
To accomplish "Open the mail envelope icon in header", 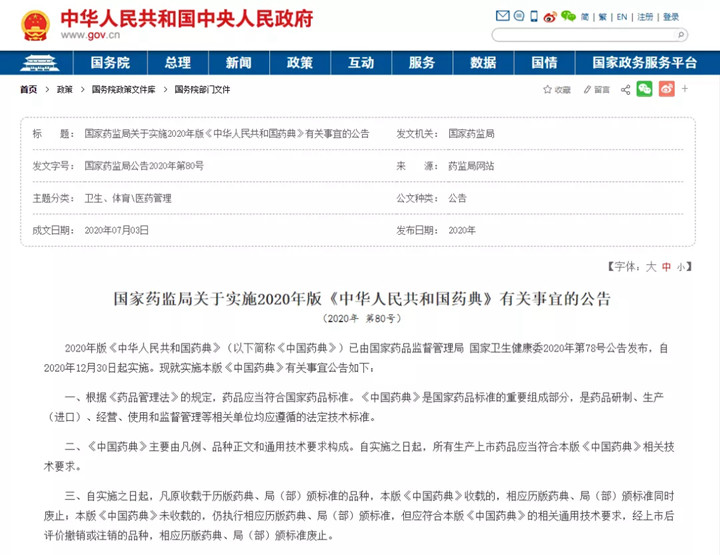I will tap(503, 16).
